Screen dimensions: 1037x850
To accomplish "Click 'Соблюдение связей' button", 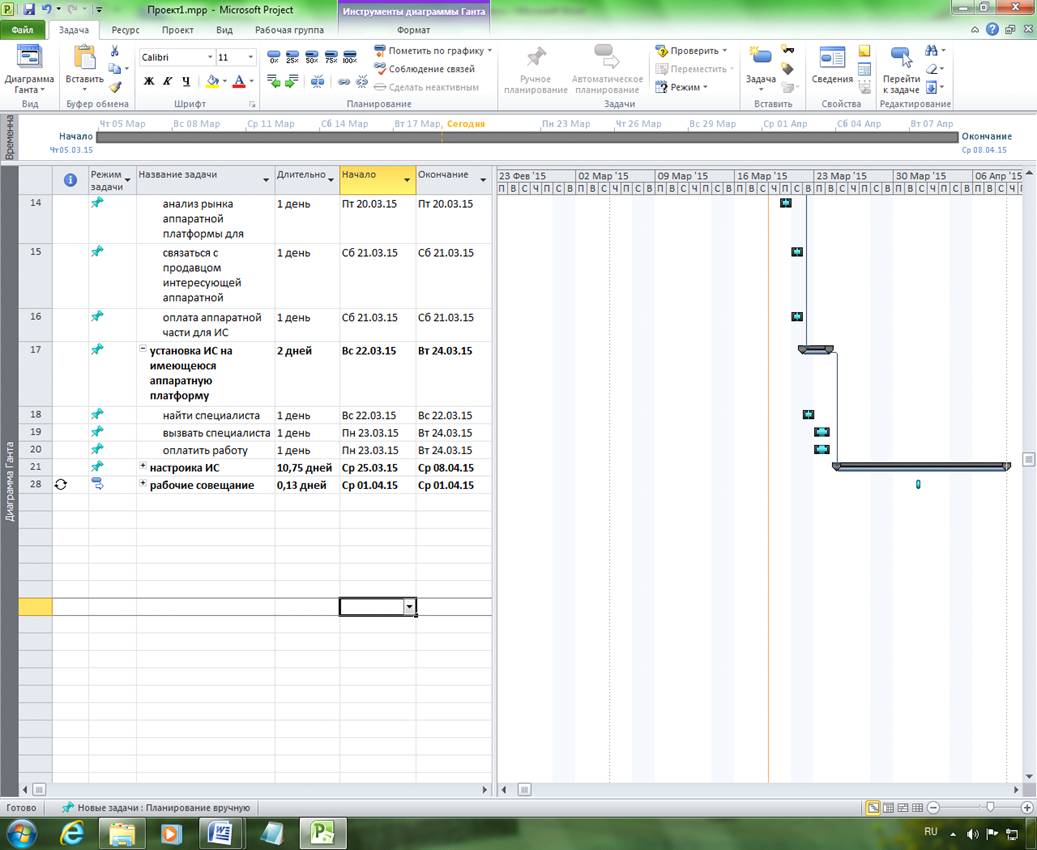I will (x=424, y=69).
